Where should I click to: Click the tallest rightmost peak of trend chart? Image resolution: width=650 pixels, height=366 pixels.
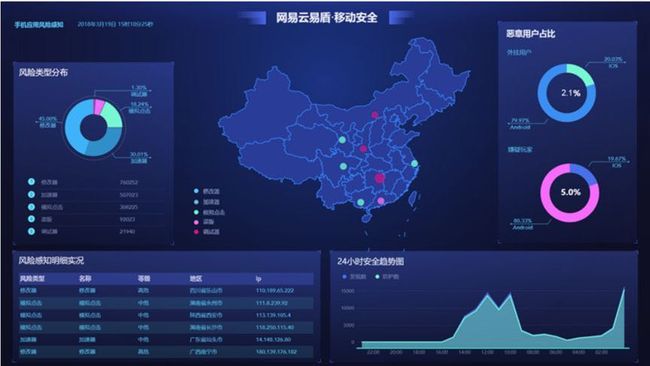pyautogui.click(x=623, y=289)
